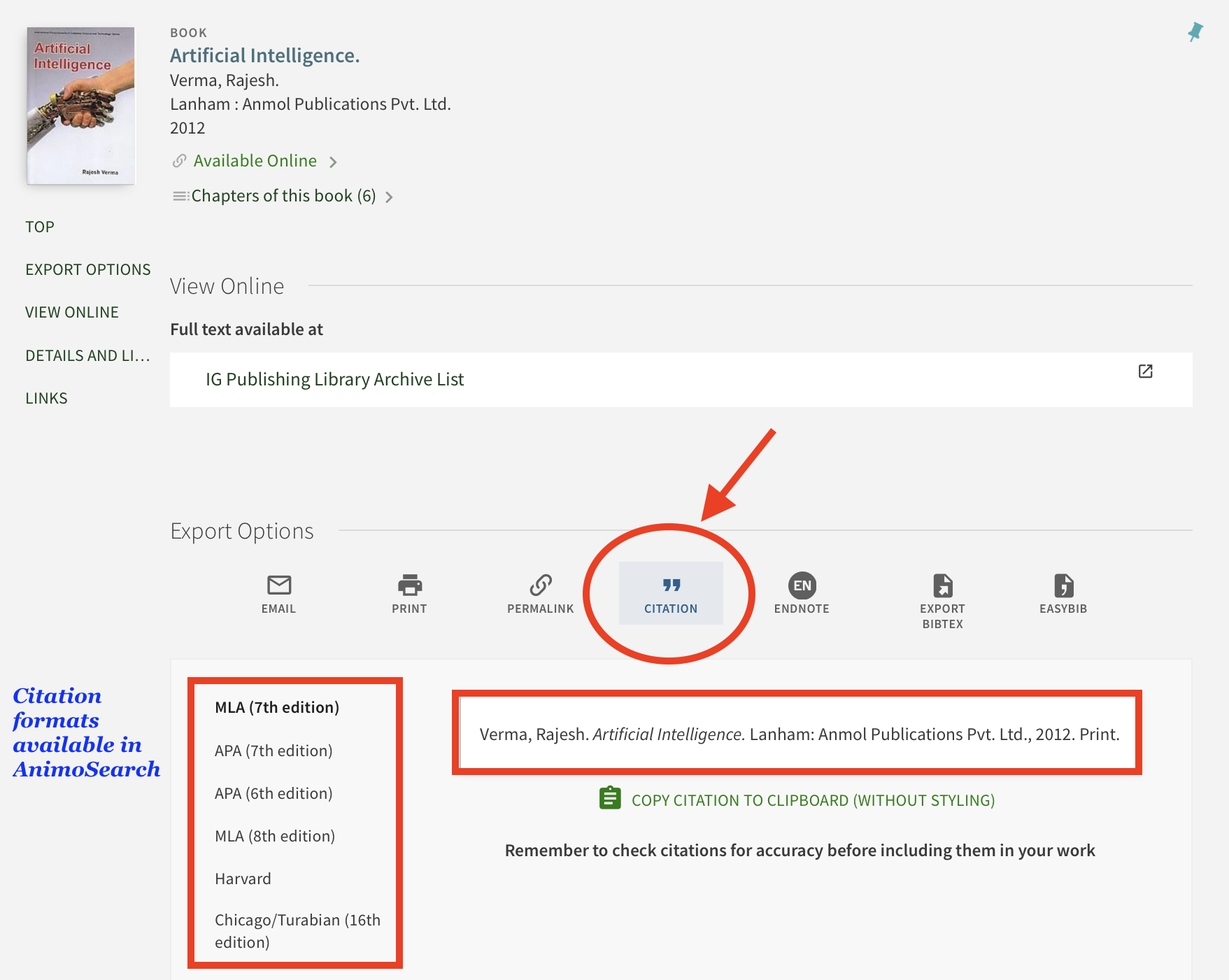Switch to Harvard citation style
The image size is (1229, 980).
pyautogui.click(x=243, y=879)
